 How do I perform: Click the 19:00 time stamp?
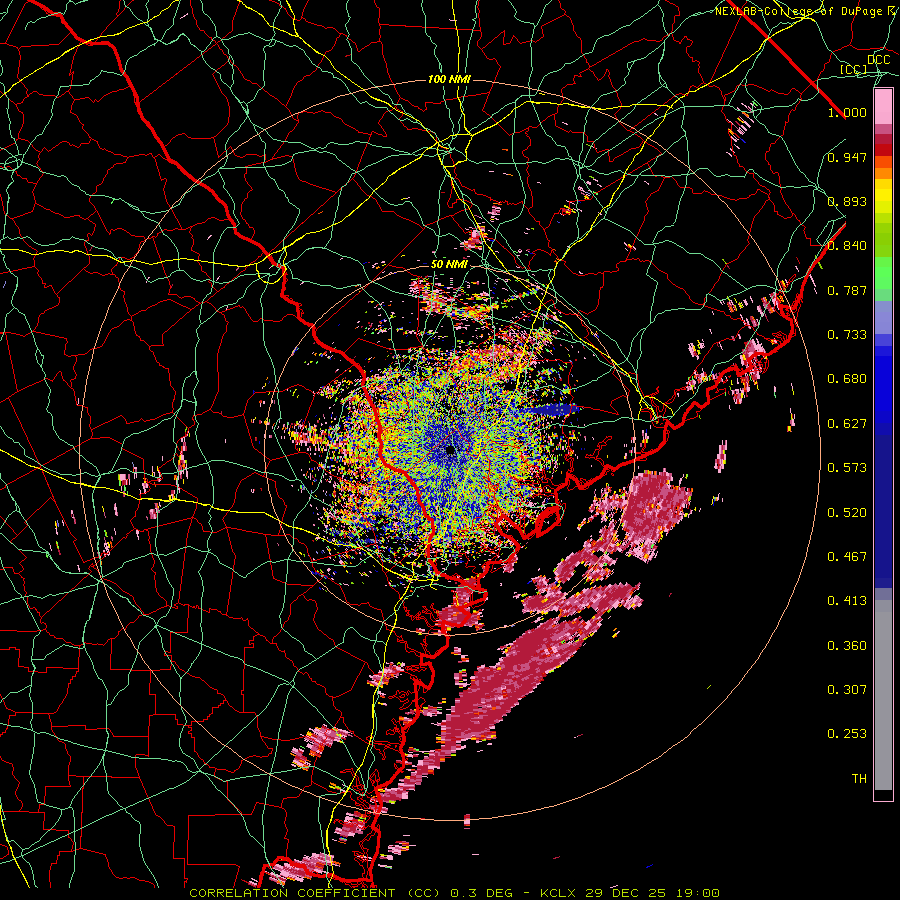coord(696,893)
